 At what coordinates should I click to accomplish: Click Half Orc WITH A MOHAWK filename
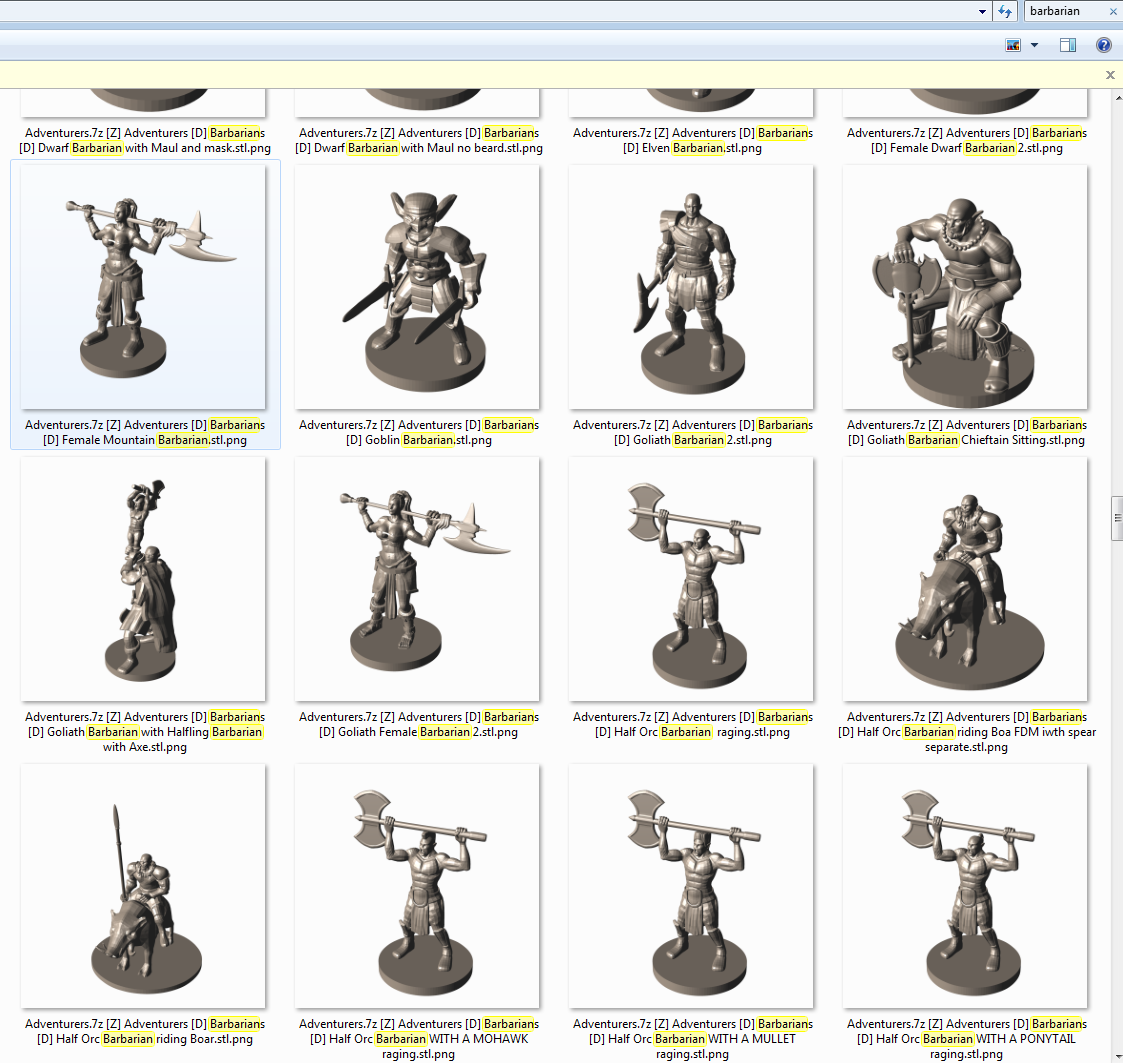(419, 1039)
